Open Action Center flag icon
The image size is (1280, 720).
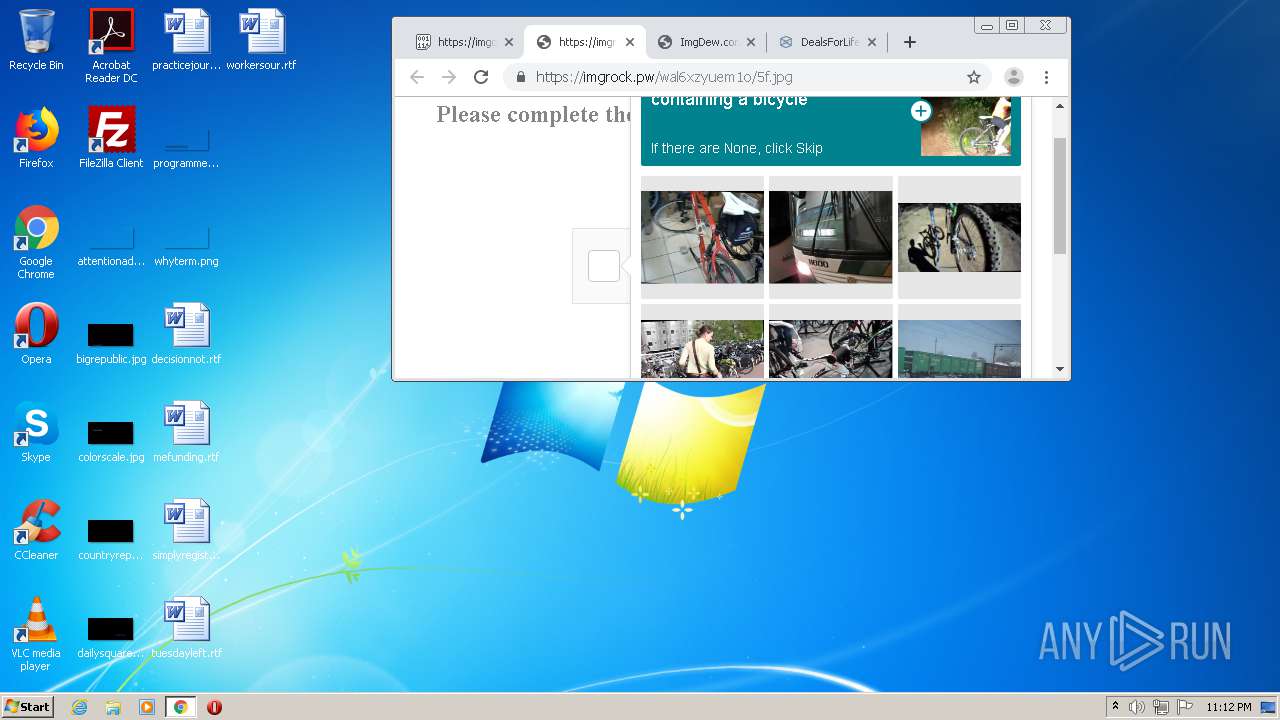1185,707
